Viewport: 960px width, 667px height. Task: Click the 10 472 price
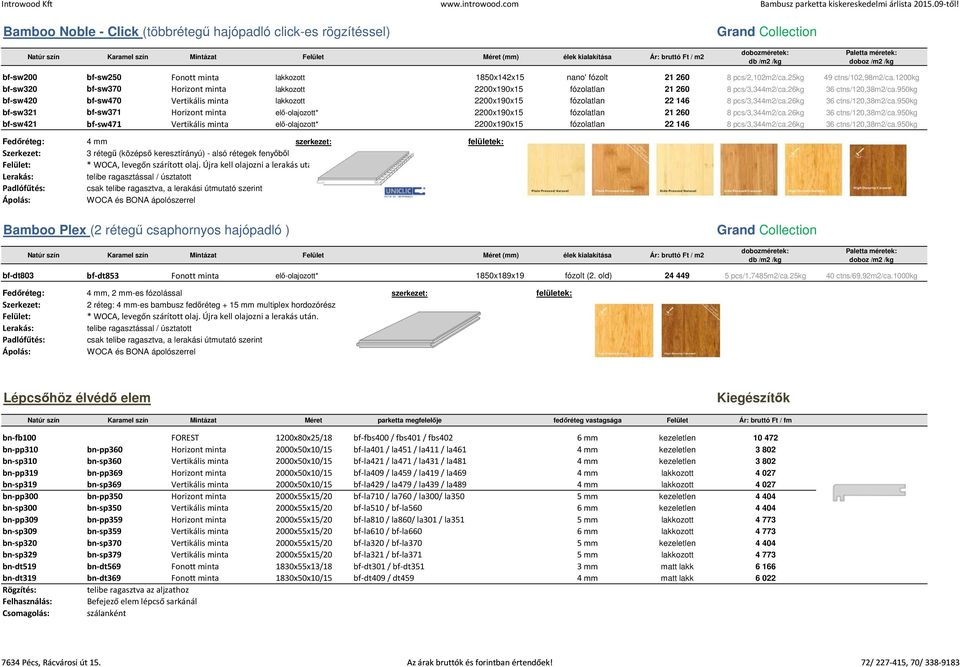click(x=765, y=438)
